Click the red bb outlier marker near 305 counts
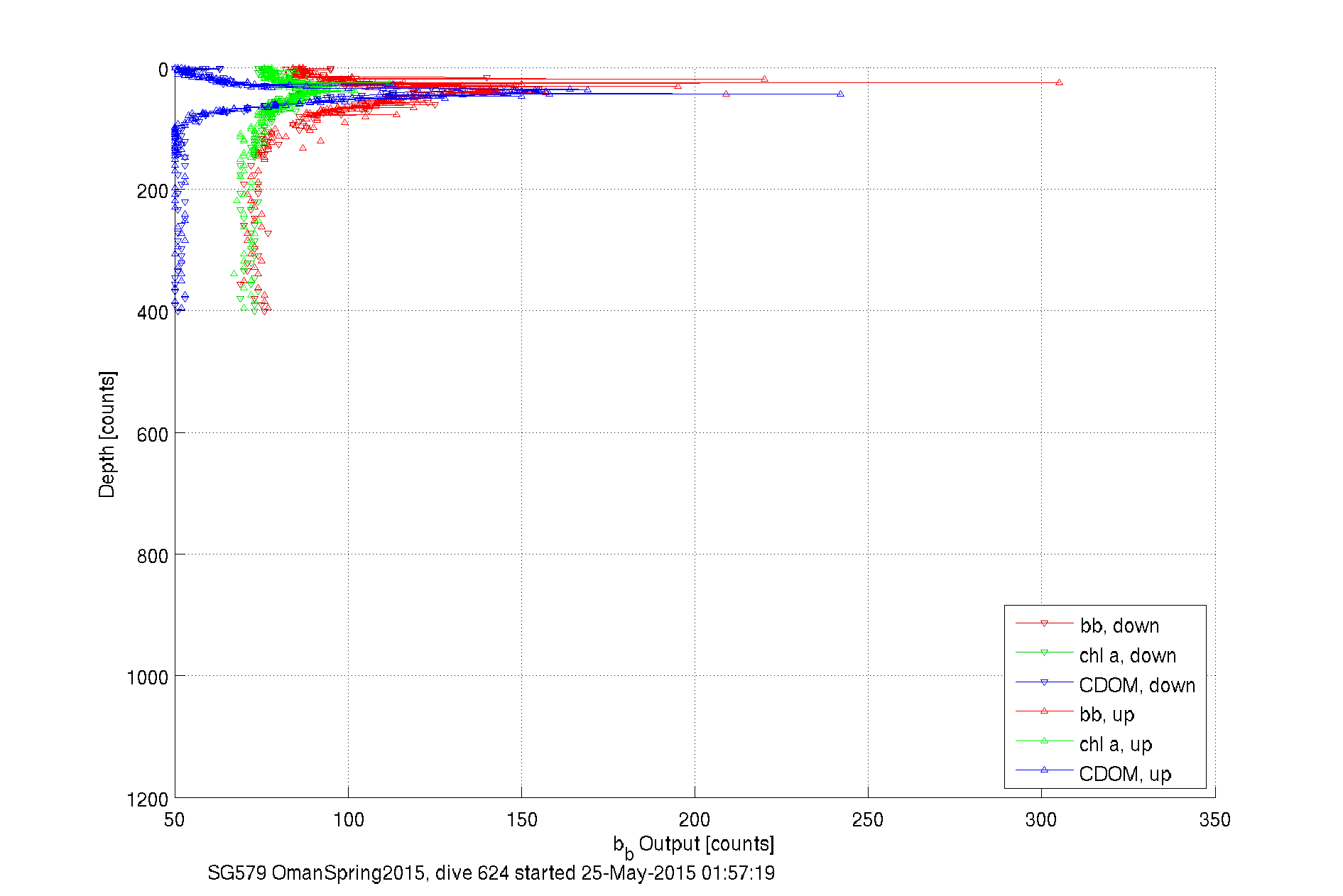This screenshot has height=896, width=1343. point(1059,82)
